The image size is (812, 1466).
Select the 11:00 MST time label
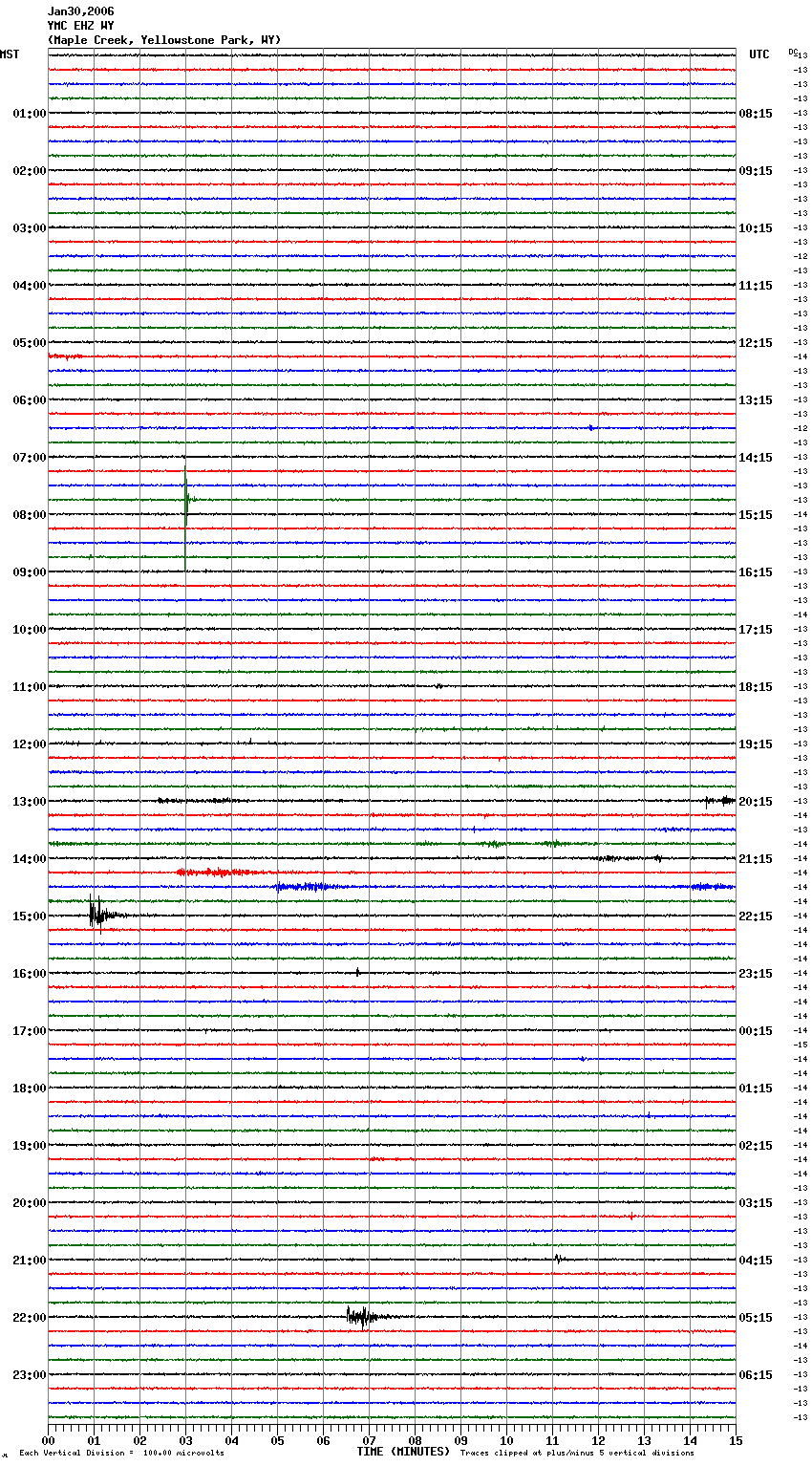30,687
